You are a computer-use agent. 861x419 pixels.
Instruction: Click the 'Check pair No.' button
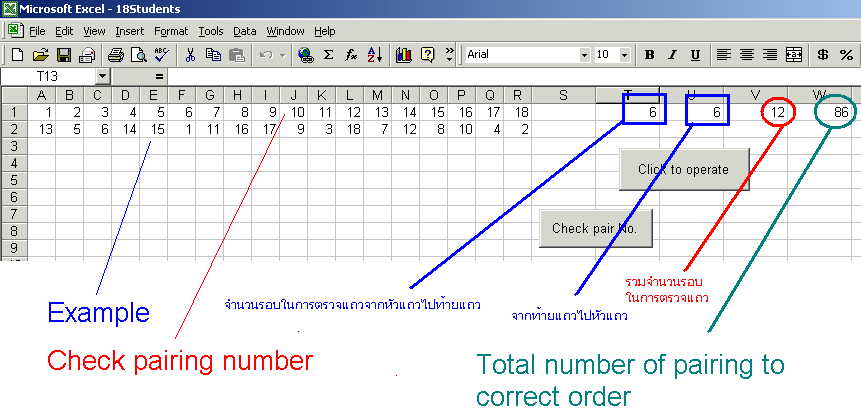[595, 228]
